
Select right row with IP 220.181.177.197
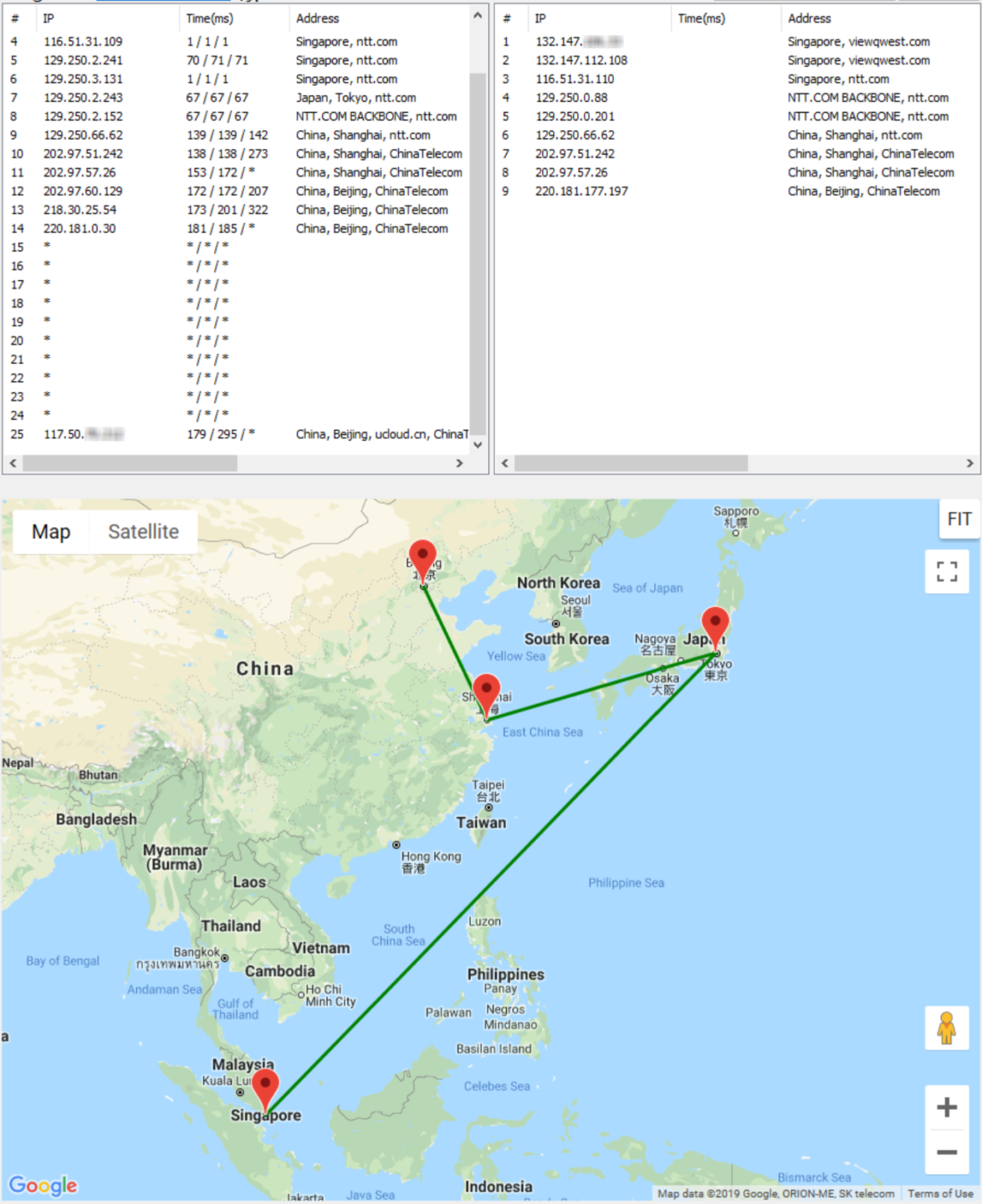737,191
